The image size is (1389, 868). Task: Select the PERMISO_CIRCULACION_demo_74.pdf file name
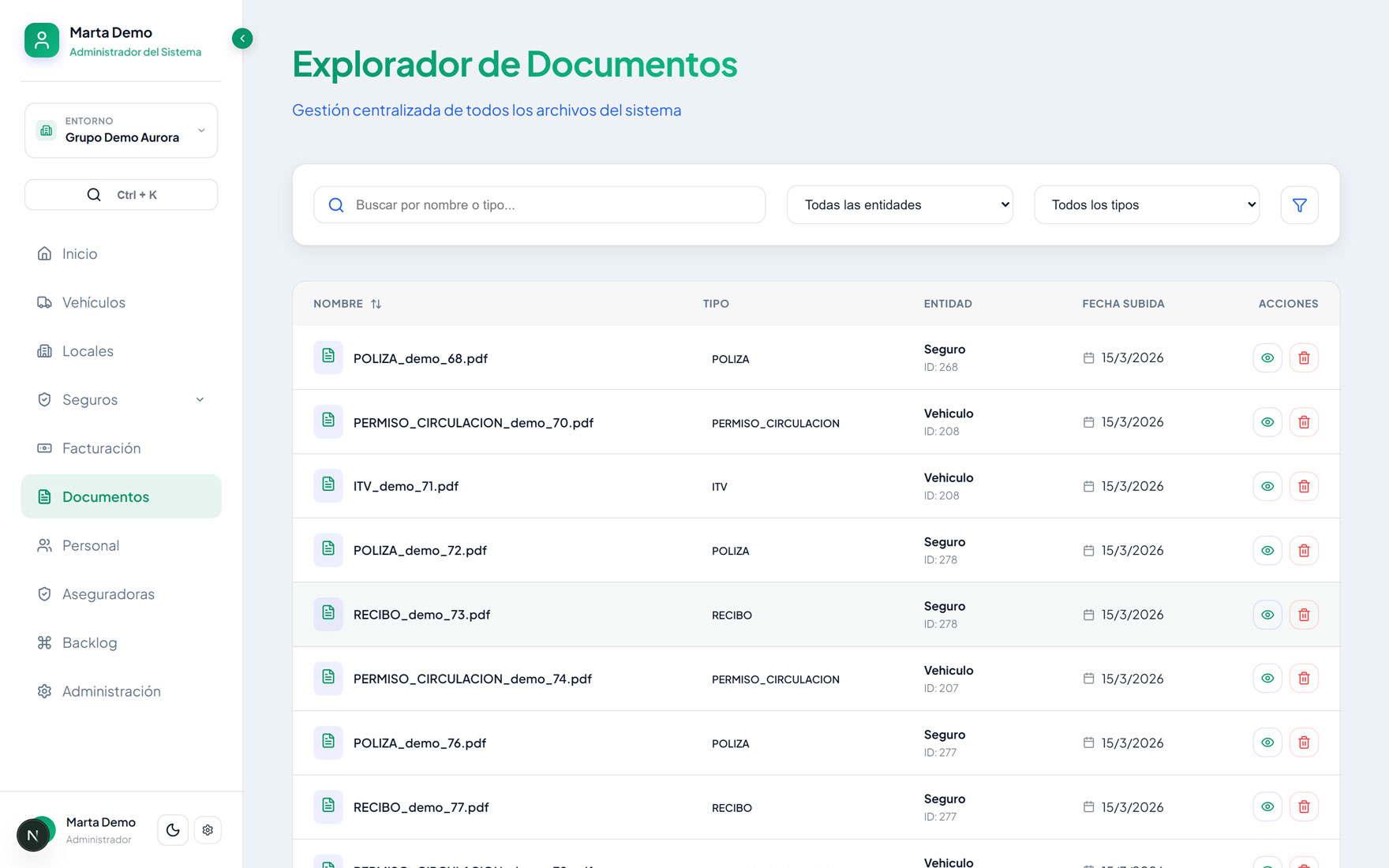coord(473,679)
